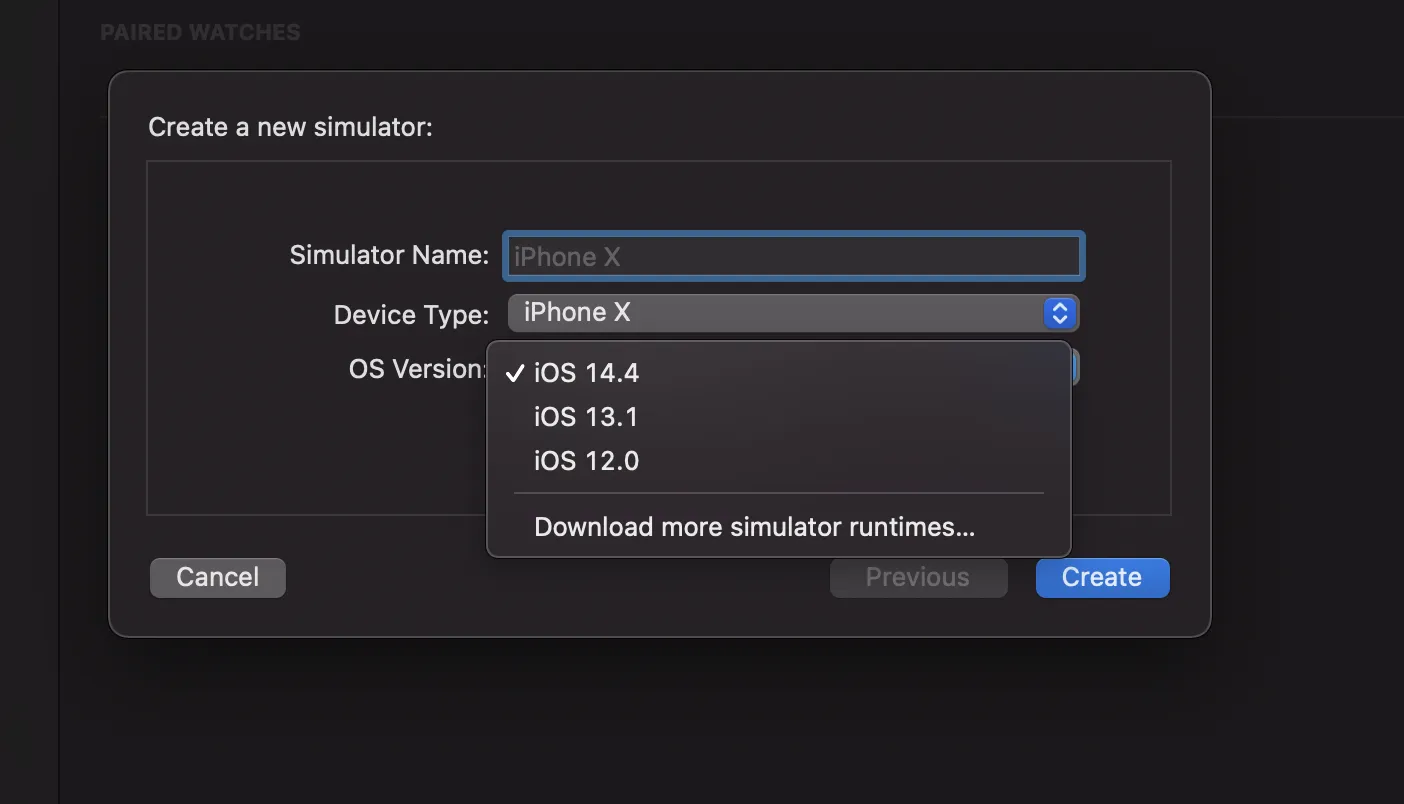Focus the Simulator Name text field
The image size is (1404, 804).
click(x=793, y=256)
